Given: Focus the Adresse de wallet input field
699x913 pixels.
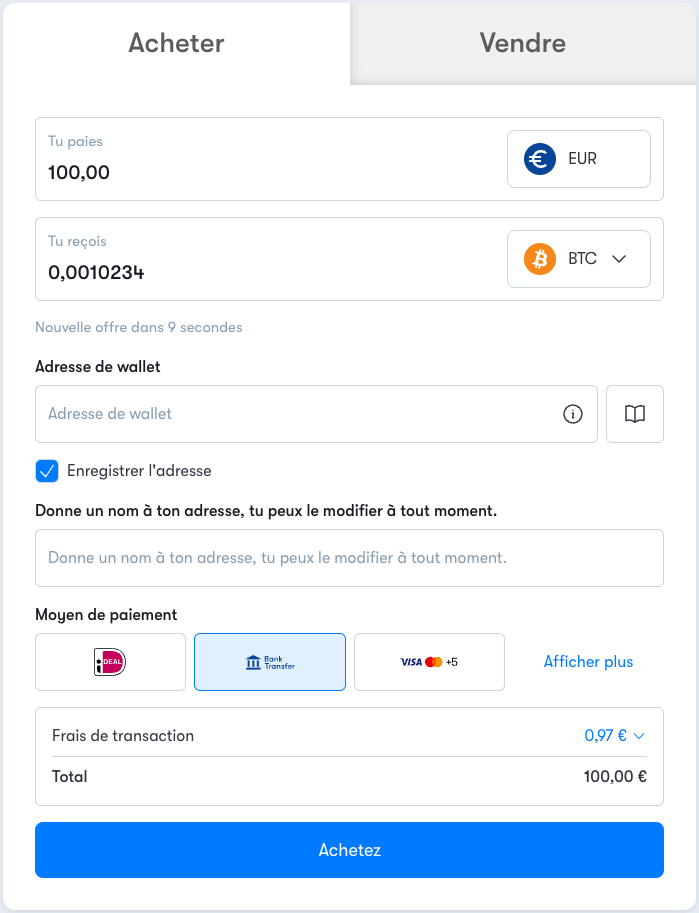Looking at the screenshot, I should click(297, 414).
